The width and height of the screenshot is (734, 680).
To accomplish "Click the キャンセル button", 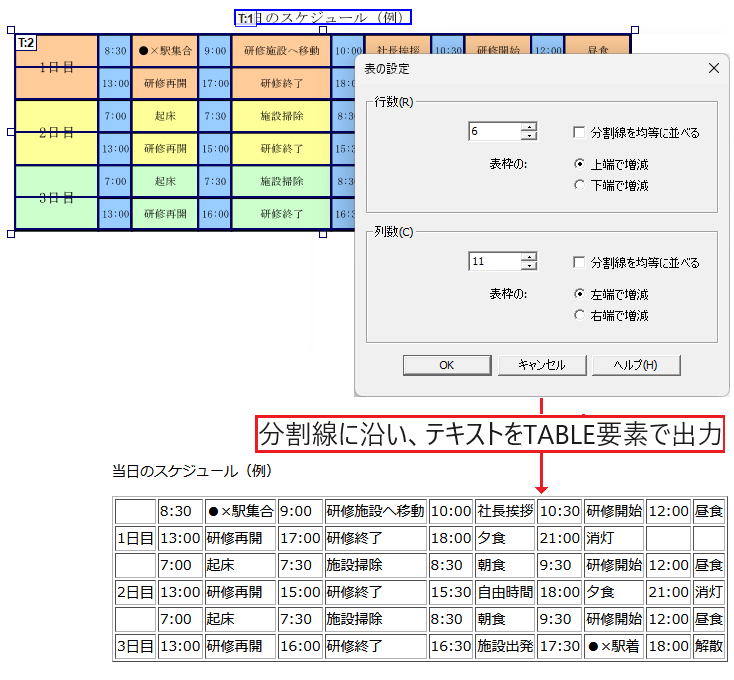I will click(x=541, y=365).
